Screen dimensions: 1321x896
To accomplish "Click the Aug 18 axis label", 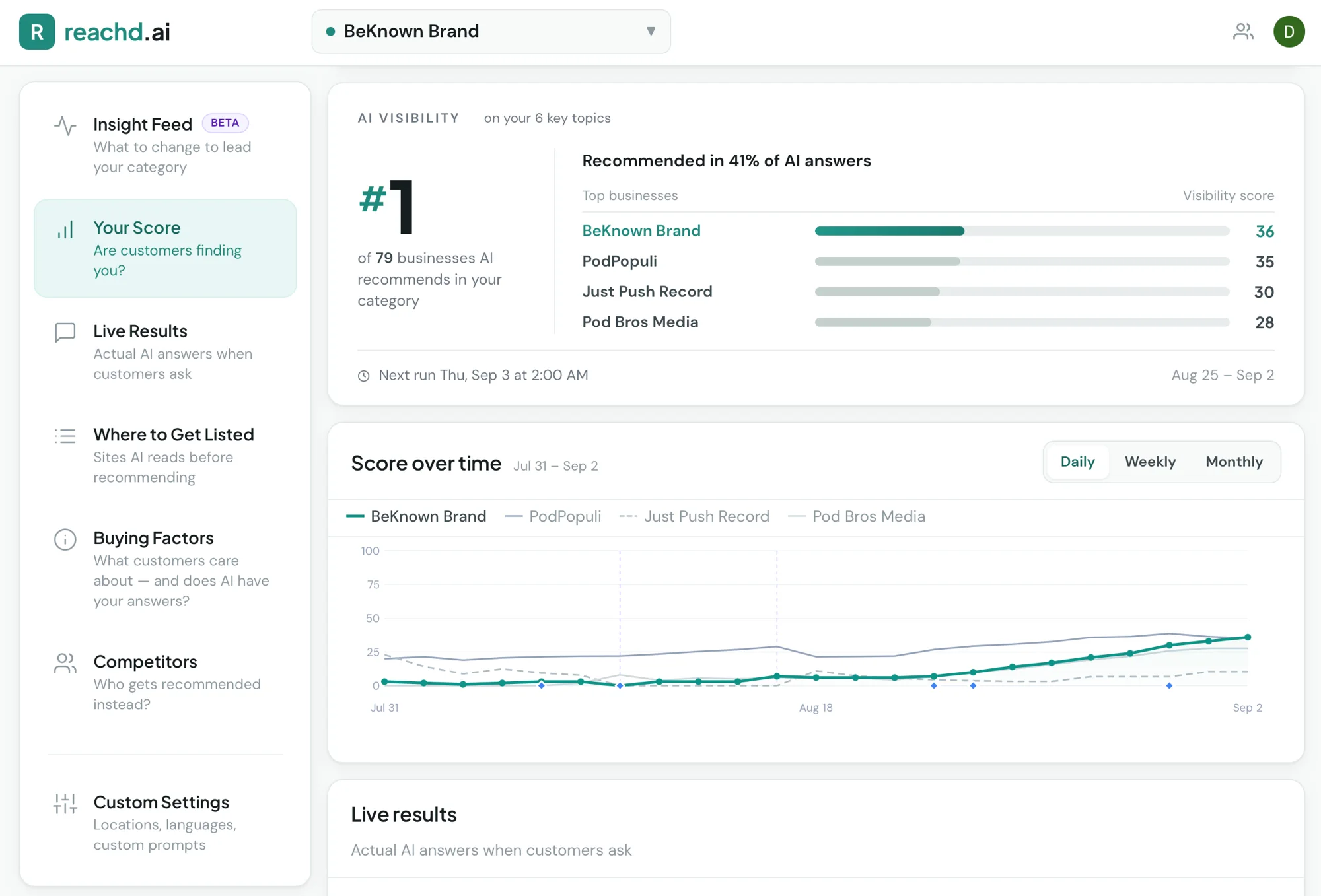I will [816, 708].
